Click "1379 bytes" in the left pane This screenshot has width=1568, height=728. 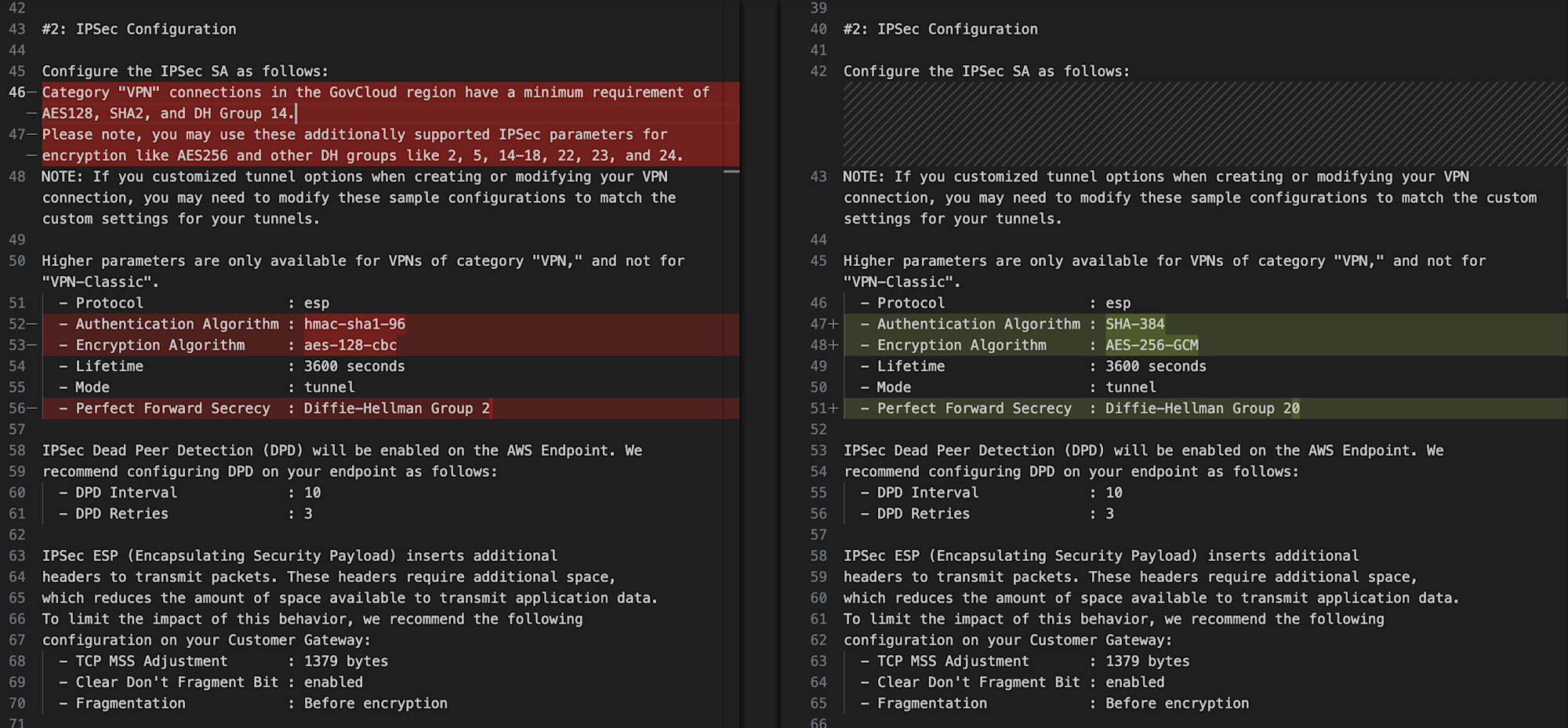[346, 661]
